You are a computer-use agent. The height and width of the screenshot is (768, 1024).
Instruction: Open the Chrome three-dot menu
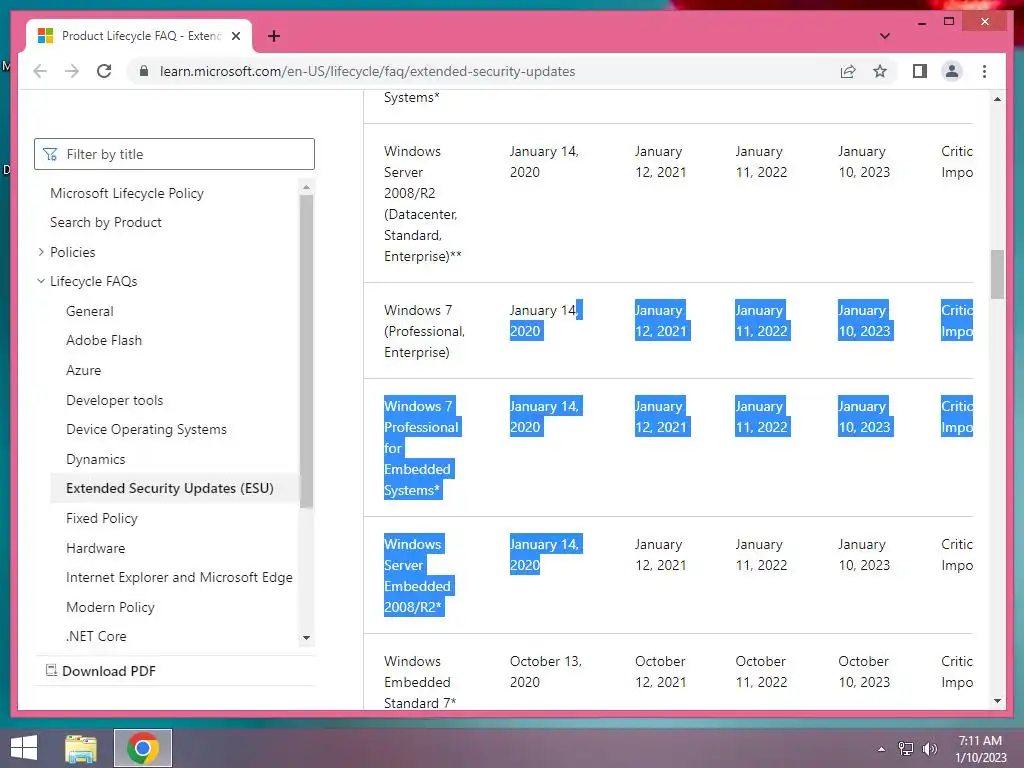[984, 71]
